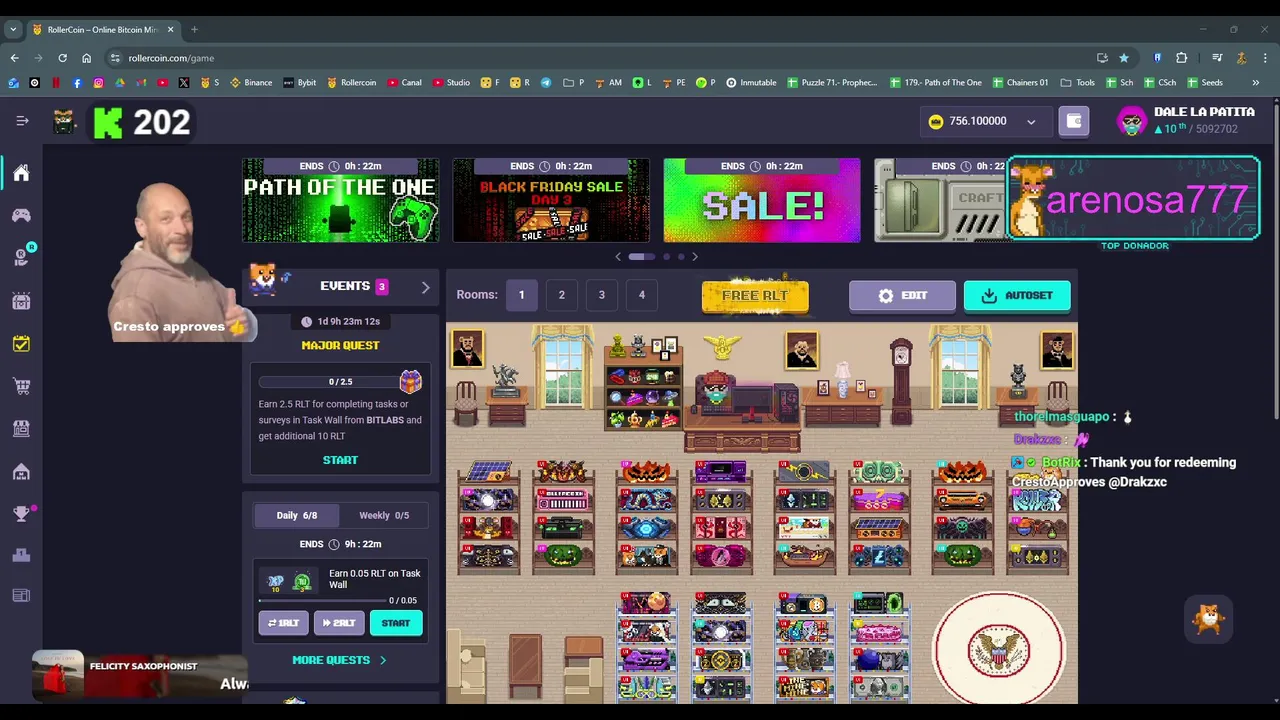Open the marketplace stall icon in sidebar

point(21,428)
